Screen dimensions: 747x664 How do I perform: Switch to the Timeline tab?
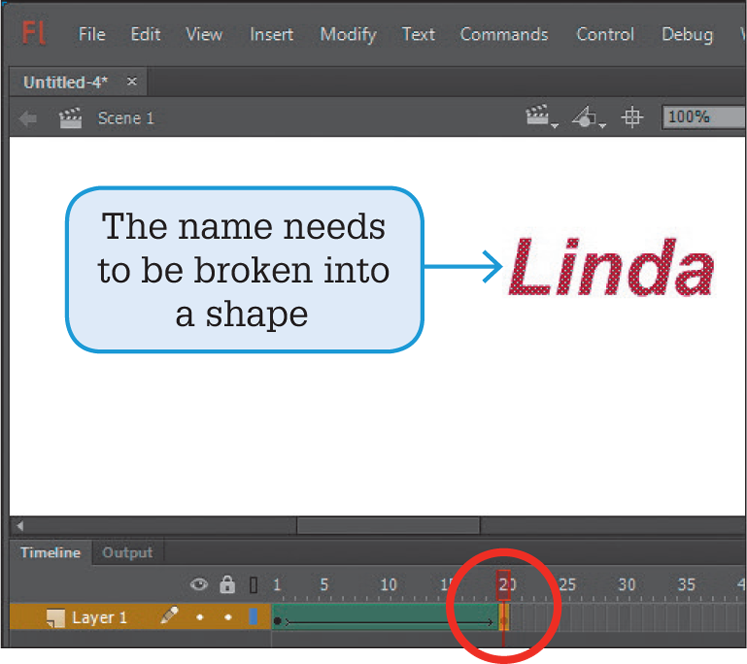[50, 553]
